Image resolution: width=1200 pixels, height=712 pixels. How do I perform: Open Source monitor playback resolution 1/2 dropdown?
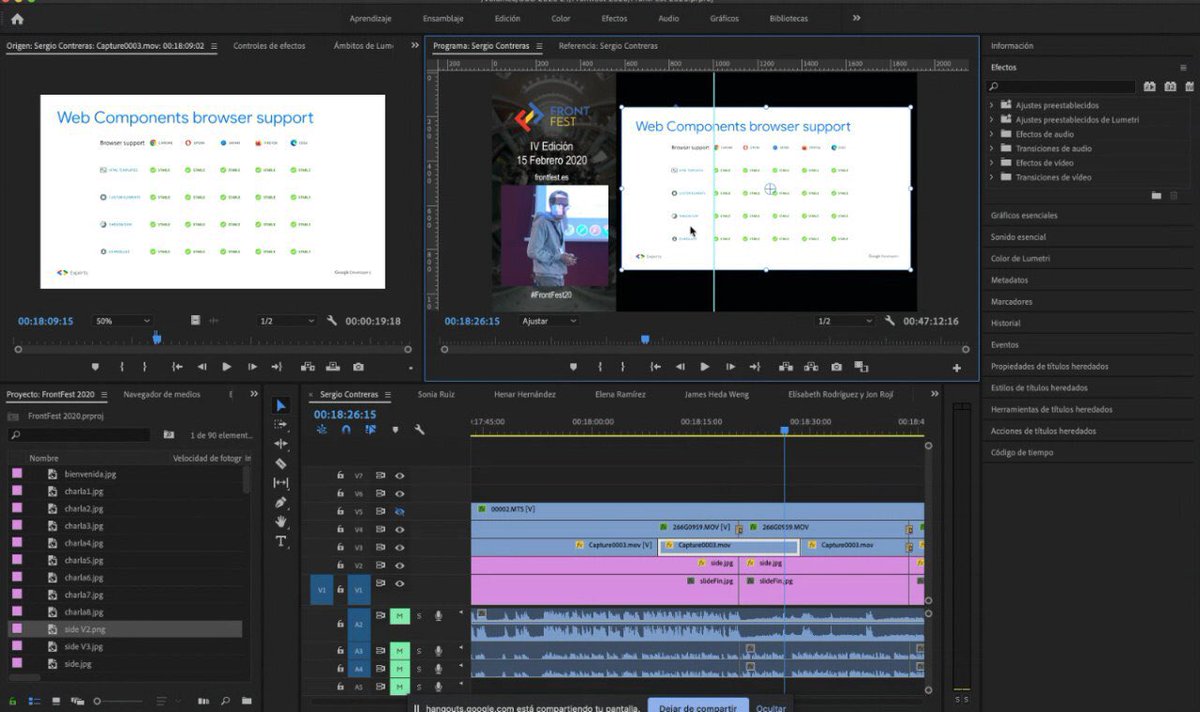pyautogui.click(x=287, y=321)
